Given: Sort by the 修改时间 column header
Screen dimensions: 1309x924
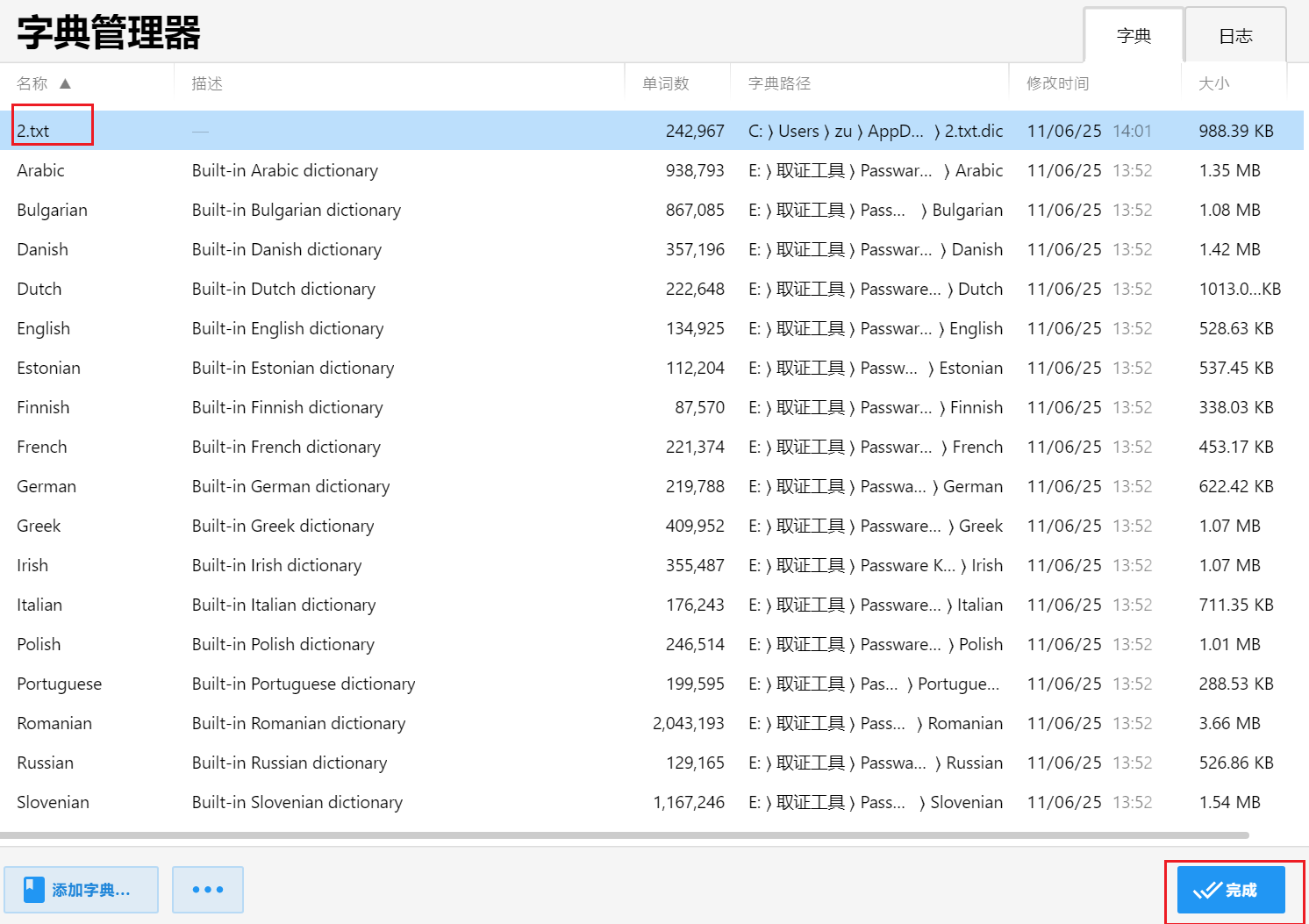Looking at the screenshot, I should tap(1057, 84).
